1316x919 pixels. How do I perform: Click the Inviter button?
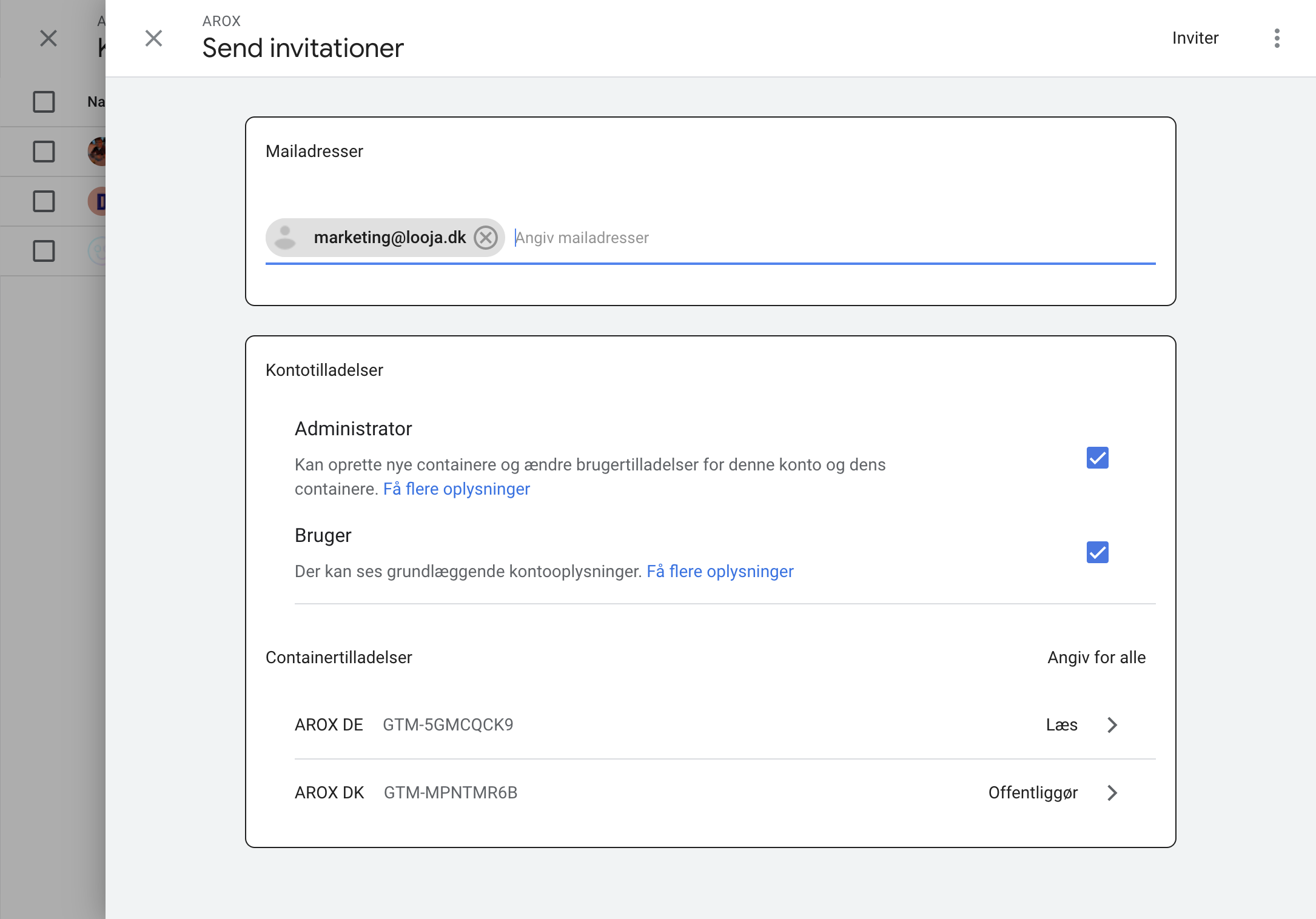[1195, 38]
